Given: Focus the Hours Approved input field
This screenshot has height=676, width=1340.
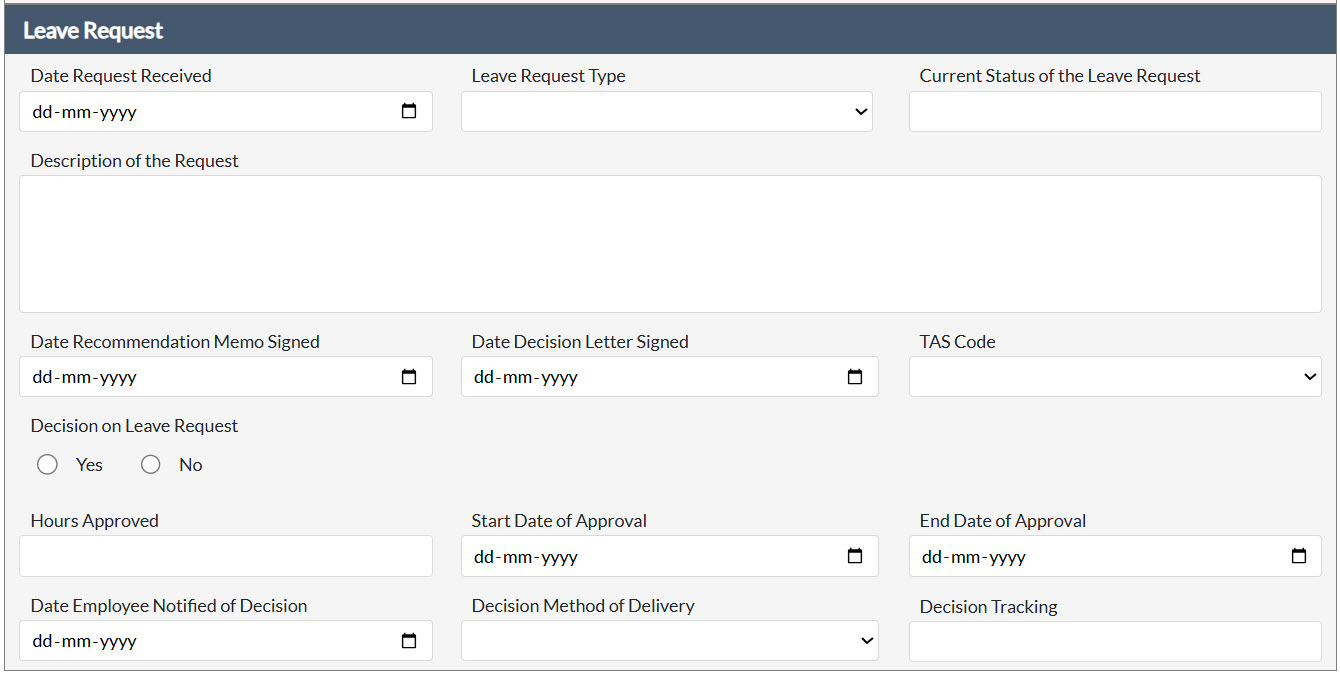Looking at the screenshot, I should click(x=226, y=556).
